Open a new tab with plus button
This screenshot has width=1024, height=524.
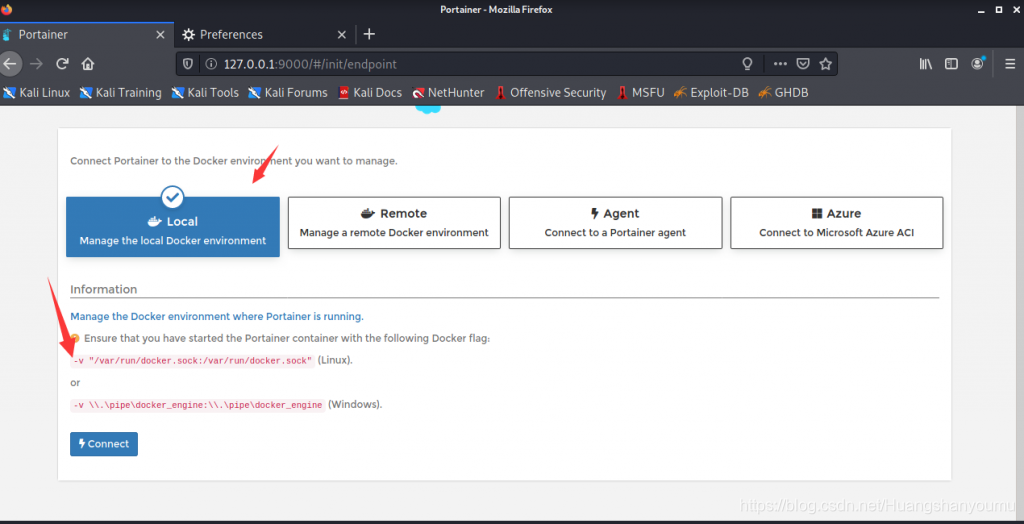(x=369, y=34)
